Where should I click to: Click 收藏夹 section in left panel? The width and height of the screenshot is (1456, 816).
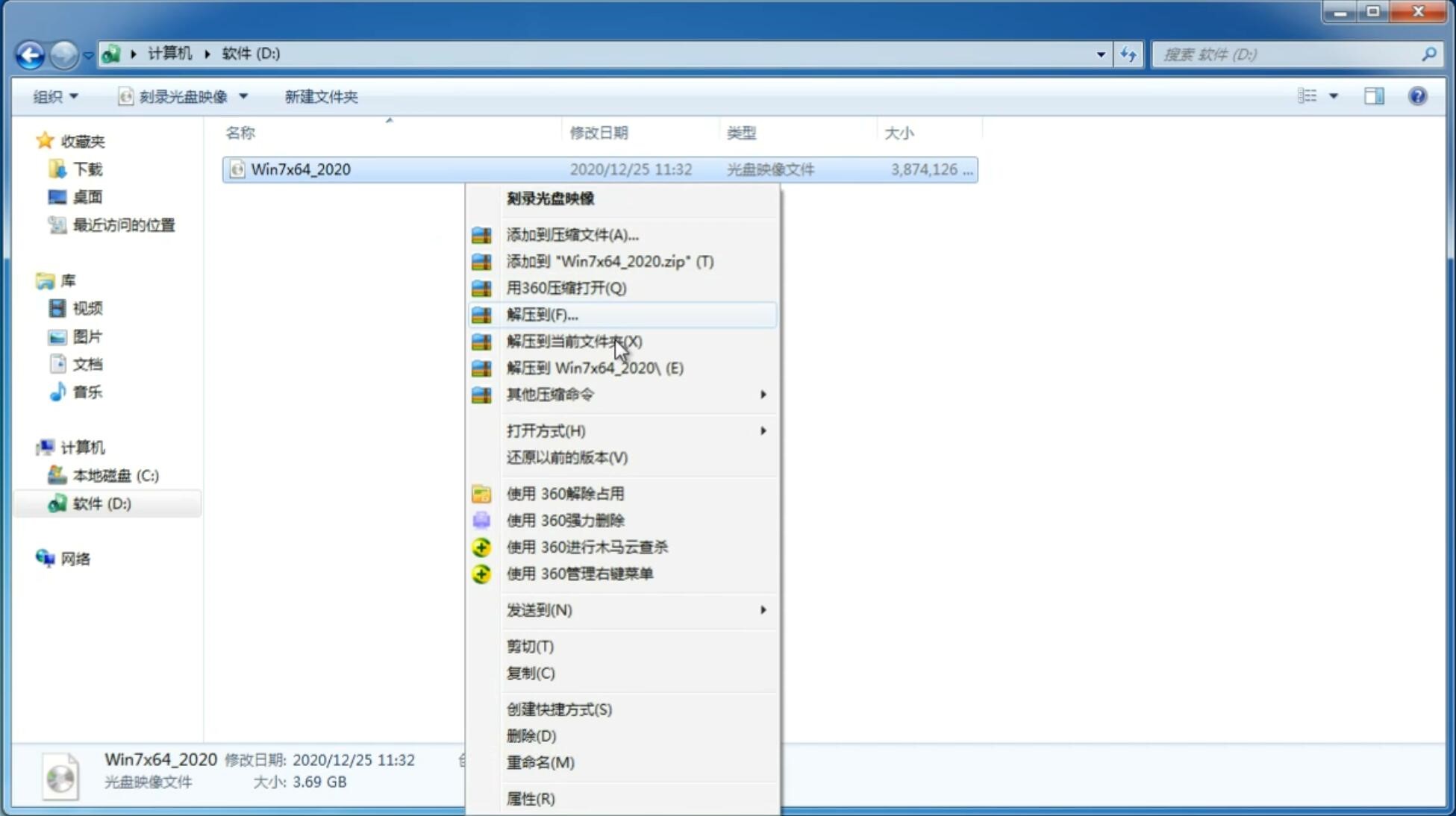pos(85,141)
